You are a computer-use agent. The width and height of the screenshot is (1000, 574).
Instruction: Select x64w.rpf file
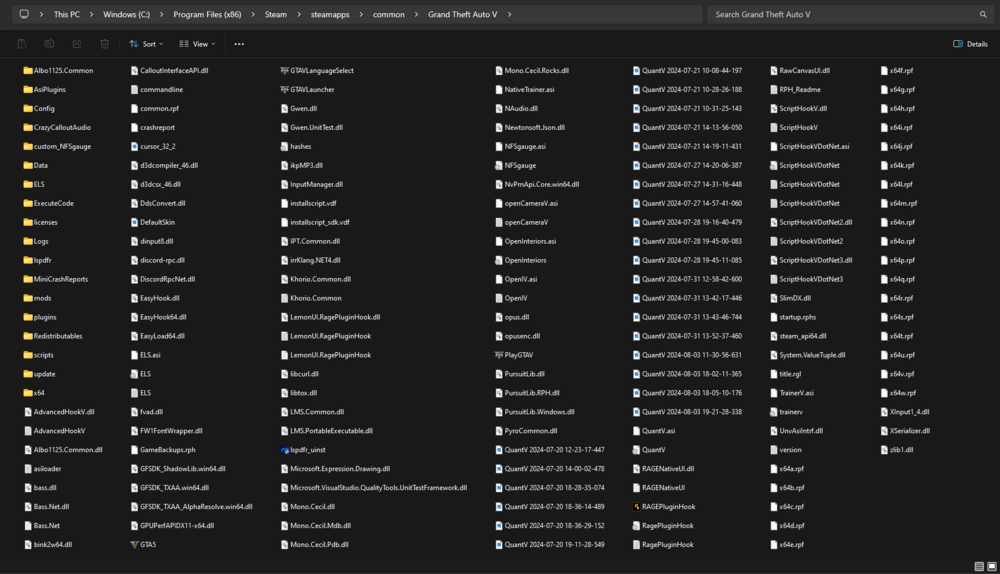[898, 393]
